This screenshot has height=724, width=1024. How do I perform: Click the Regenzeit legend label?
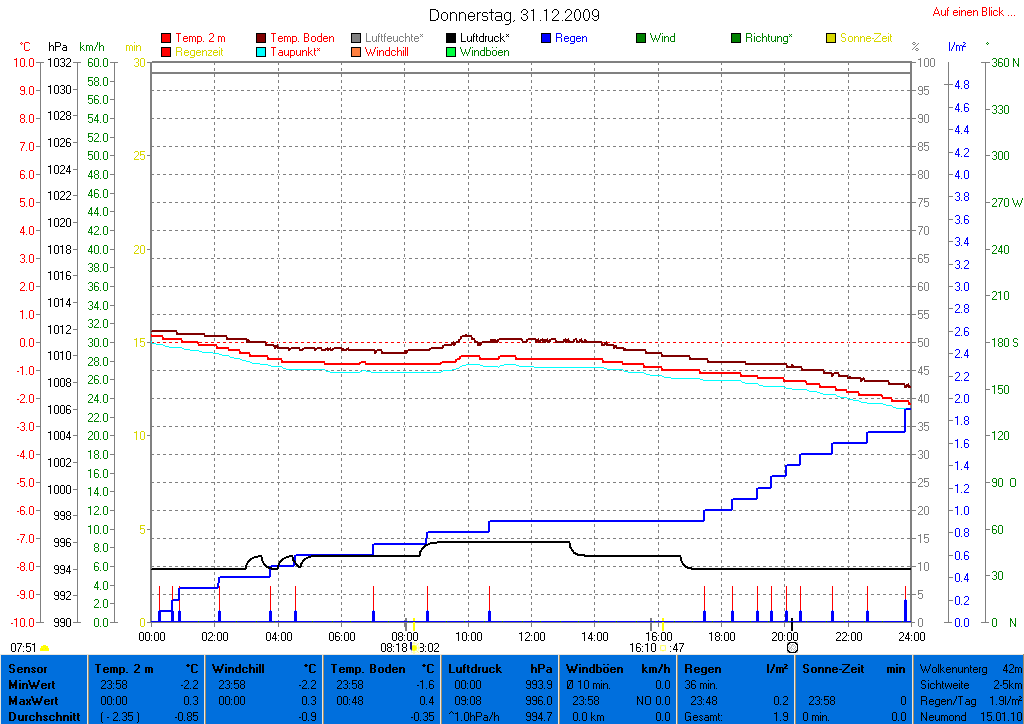click(201, 52)
